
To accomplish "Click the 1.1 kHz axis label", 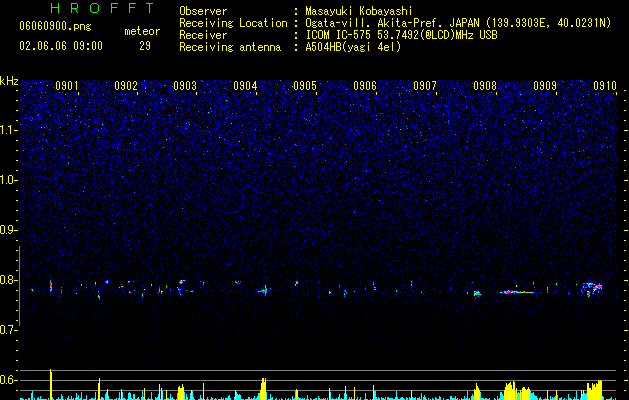I will [9, 130].
